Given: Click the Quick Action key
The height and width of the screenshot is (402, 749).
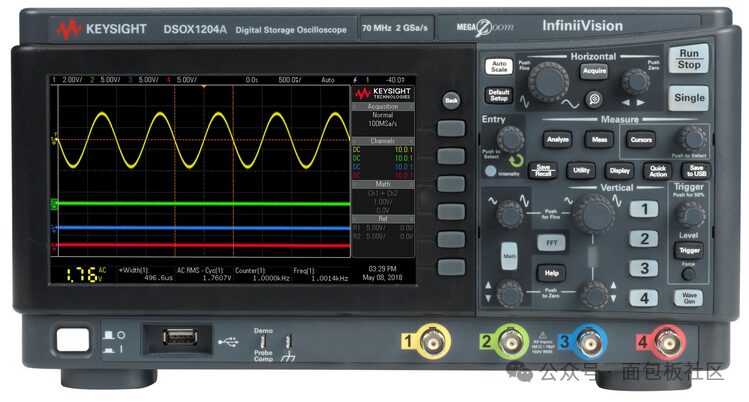Looking at the screenshot, I should [x=658, y=170].
